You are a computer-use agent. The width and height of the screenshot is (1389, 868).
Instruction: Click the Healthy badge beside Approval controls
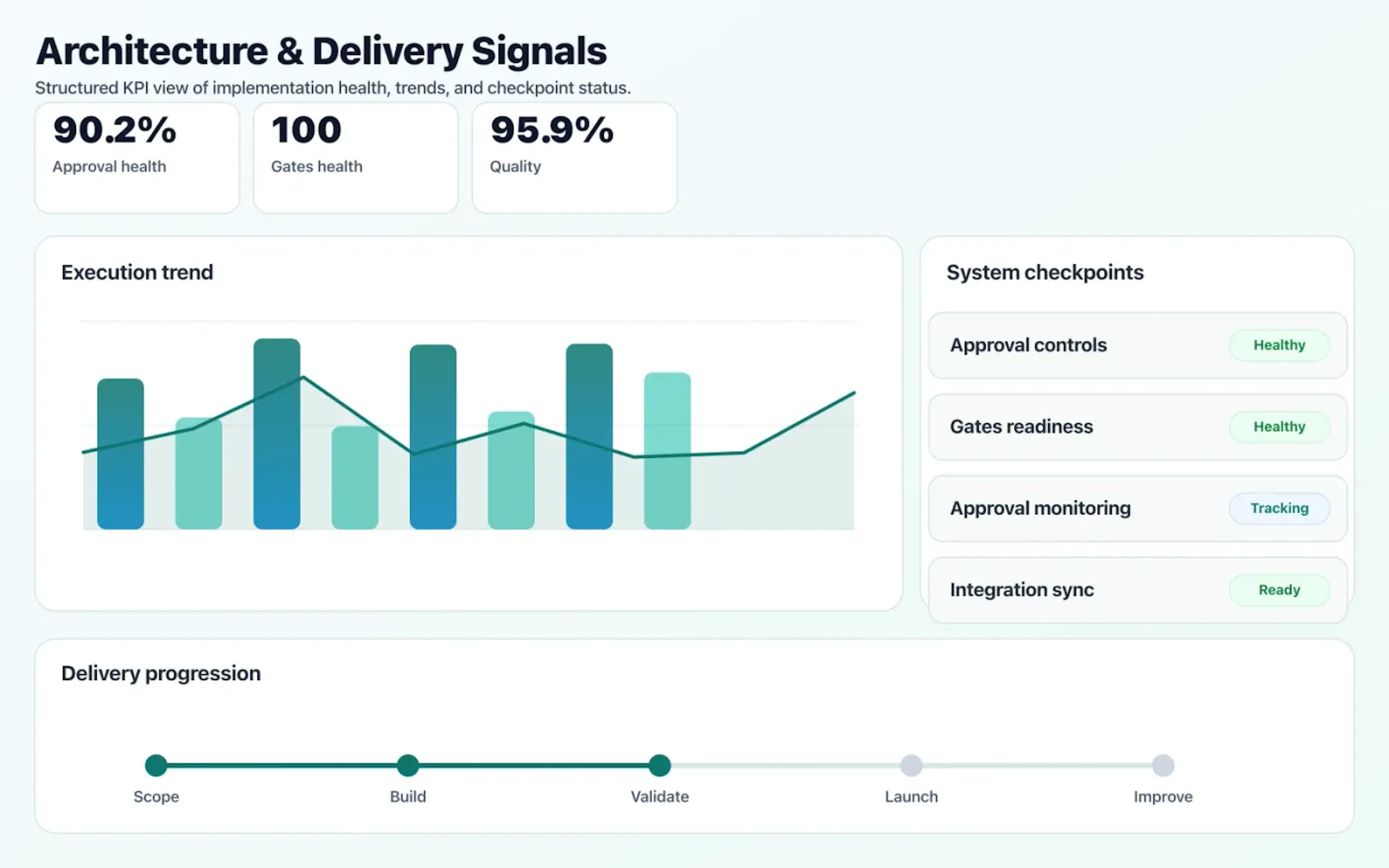click(x=1279, y=345)
